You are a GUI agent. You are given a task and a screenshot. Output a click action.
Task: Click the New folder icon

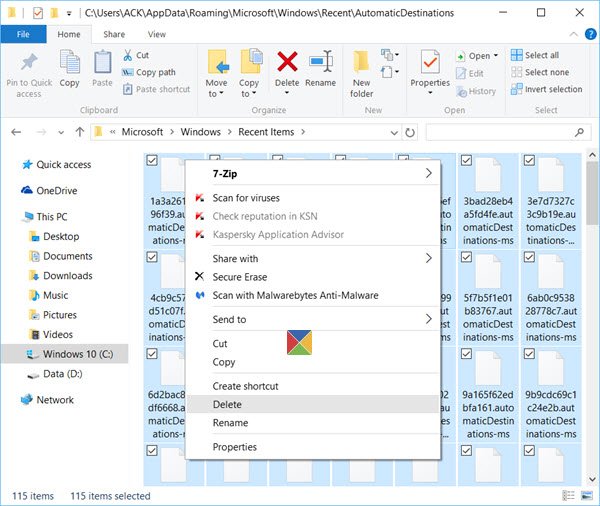point(361,62)
